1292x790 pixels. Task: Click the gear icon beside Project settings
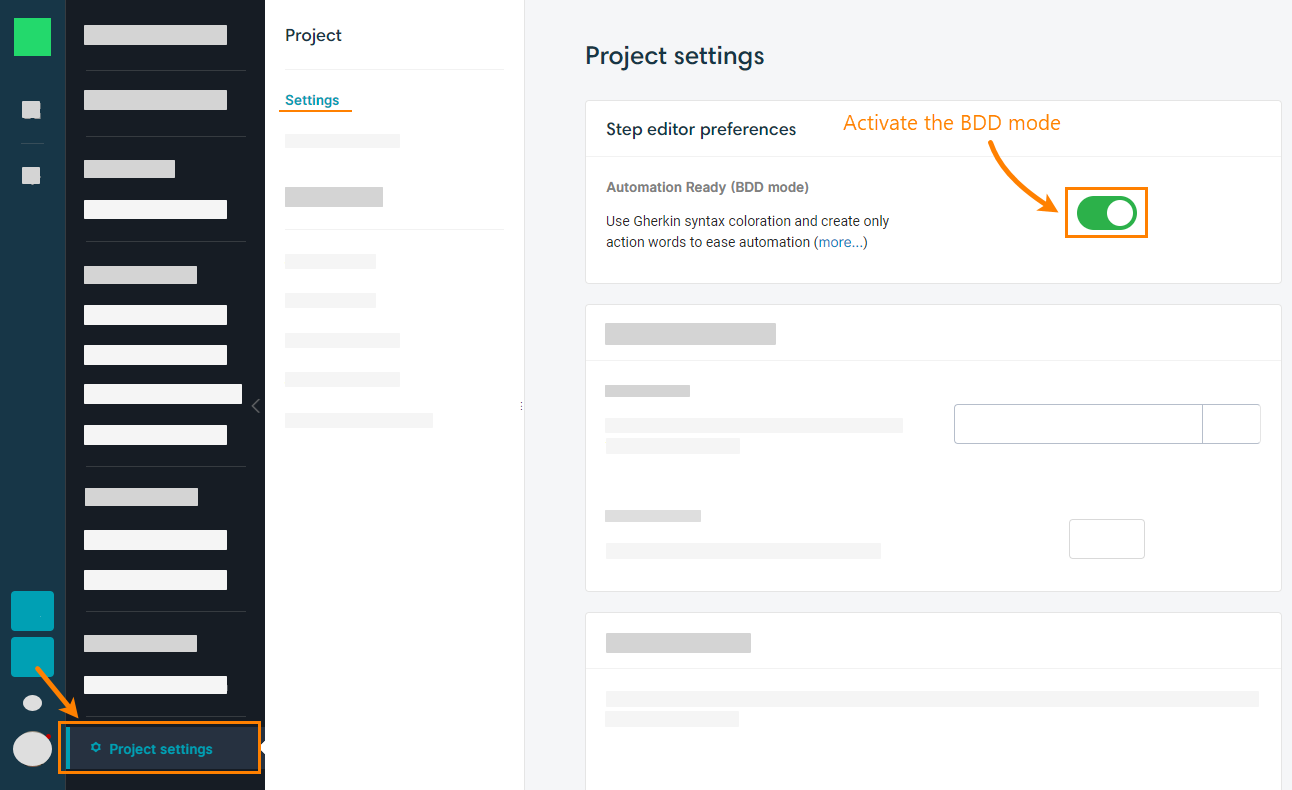point(96,748)
